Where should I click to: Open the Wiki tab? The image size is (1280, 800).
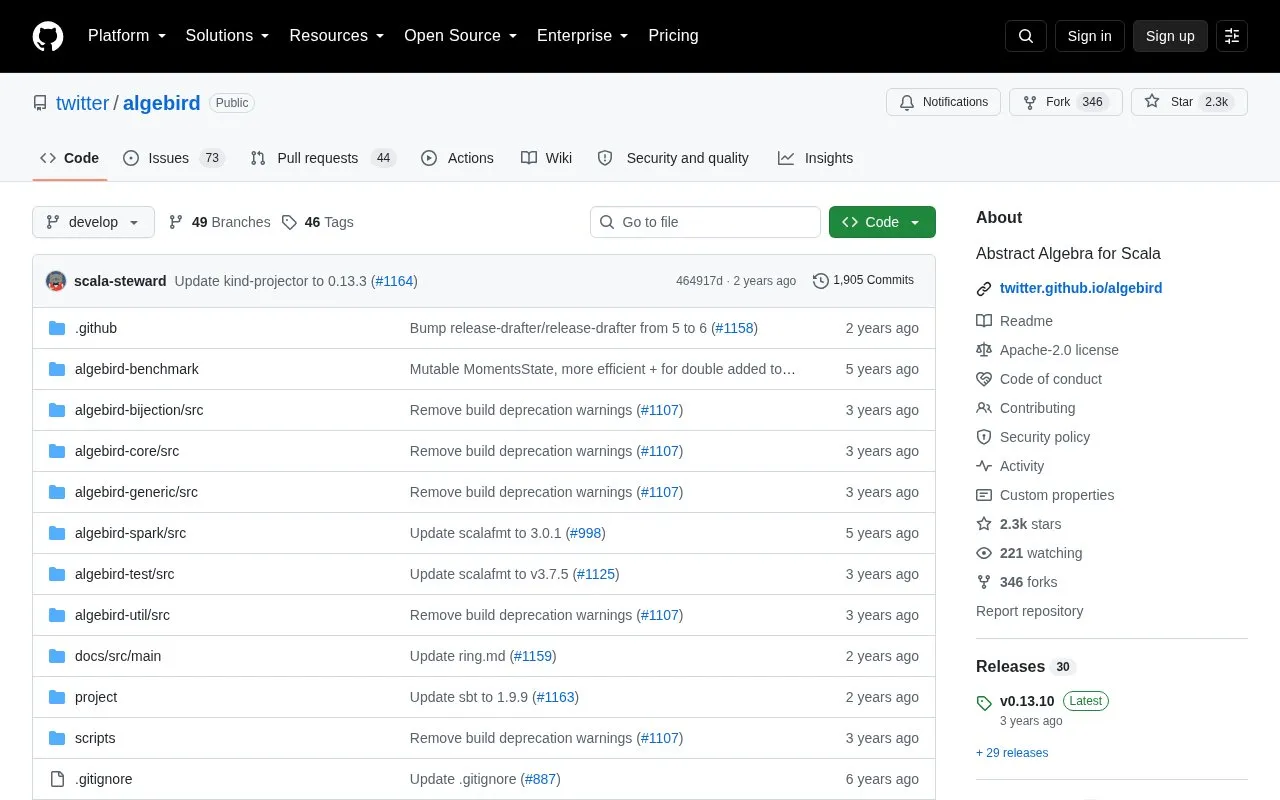[x=546, y=158]
